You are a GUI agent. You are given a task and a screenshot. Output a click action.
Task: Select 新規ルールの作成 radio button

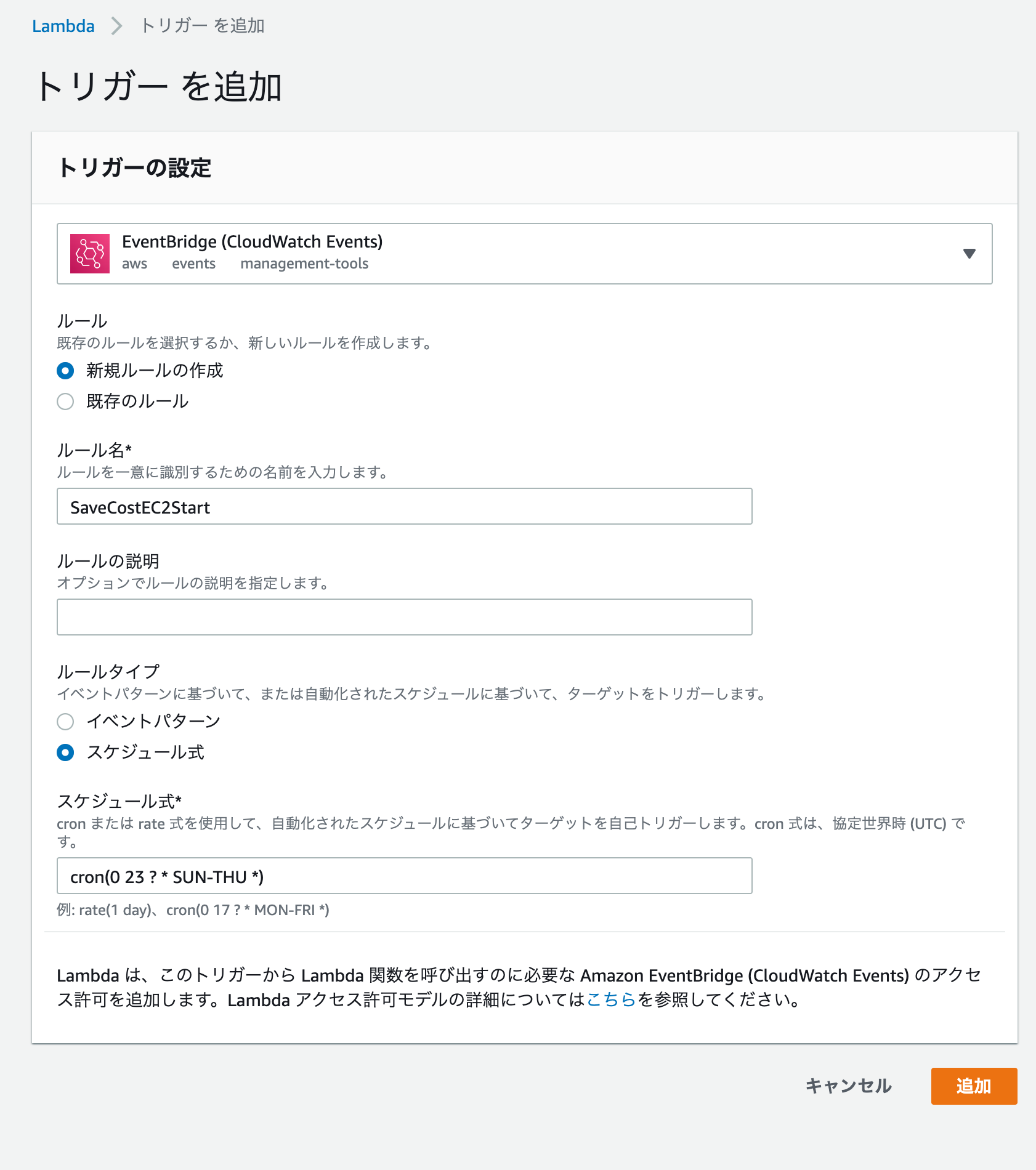click(65, 371)
